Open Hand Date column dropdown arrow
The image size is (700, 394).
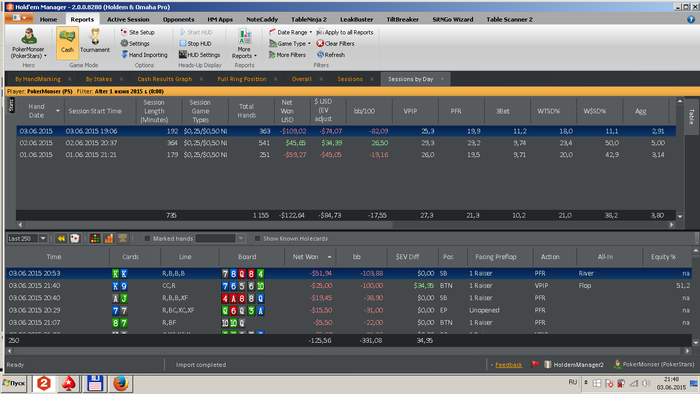coord(58,111)
